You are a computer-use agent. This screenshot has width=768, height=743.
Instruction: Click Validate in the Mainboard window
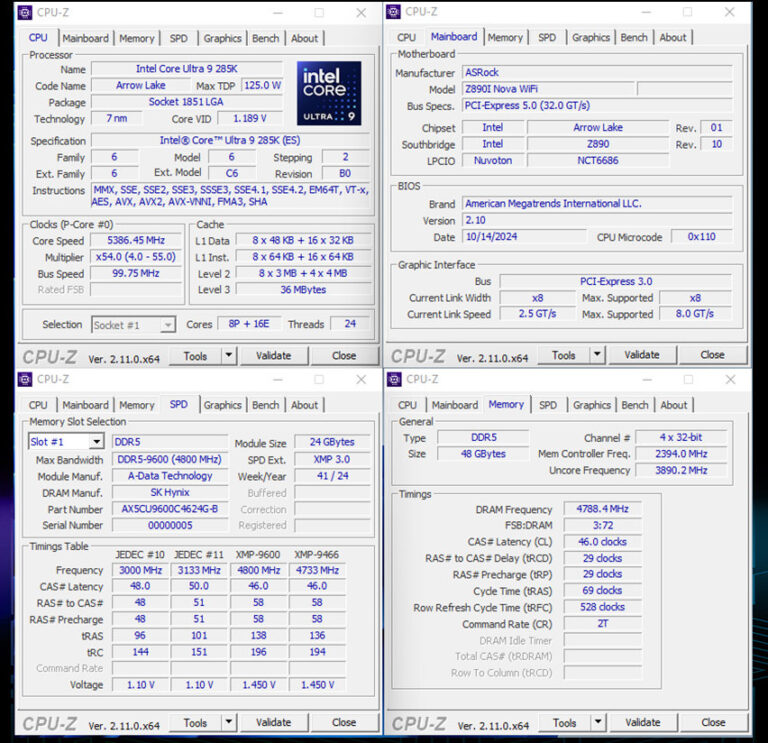point(642,355)
